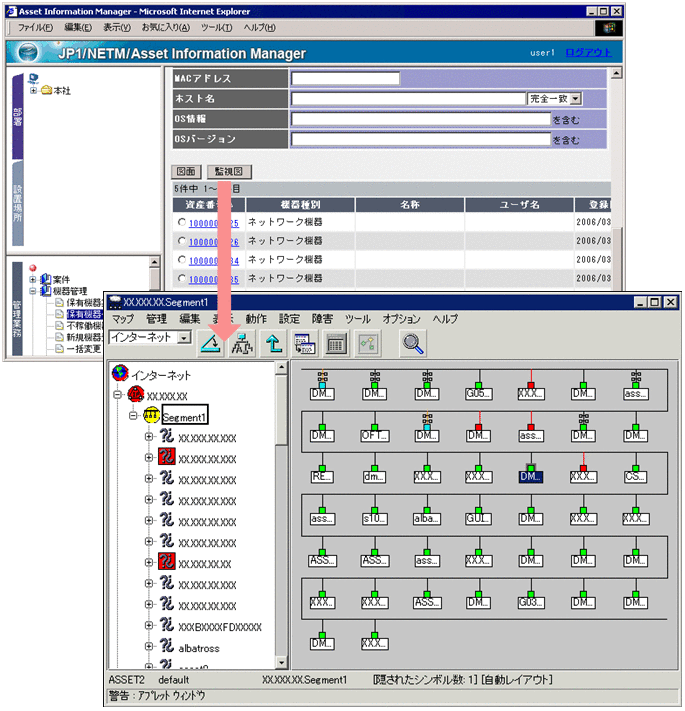The image size is (685, 711).
Task: Click the green node diagram toolbar icon
Action: [368, 344]
